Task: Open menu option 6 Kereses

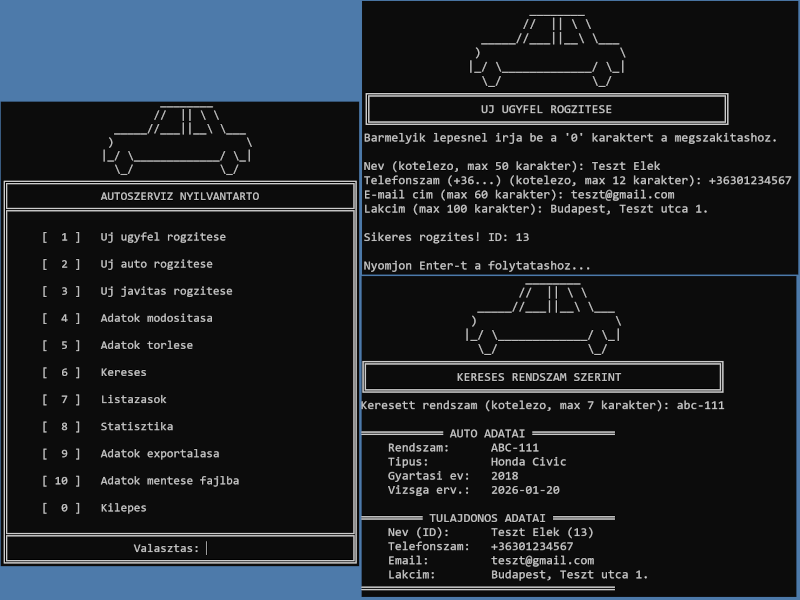Action: (123, 373)
